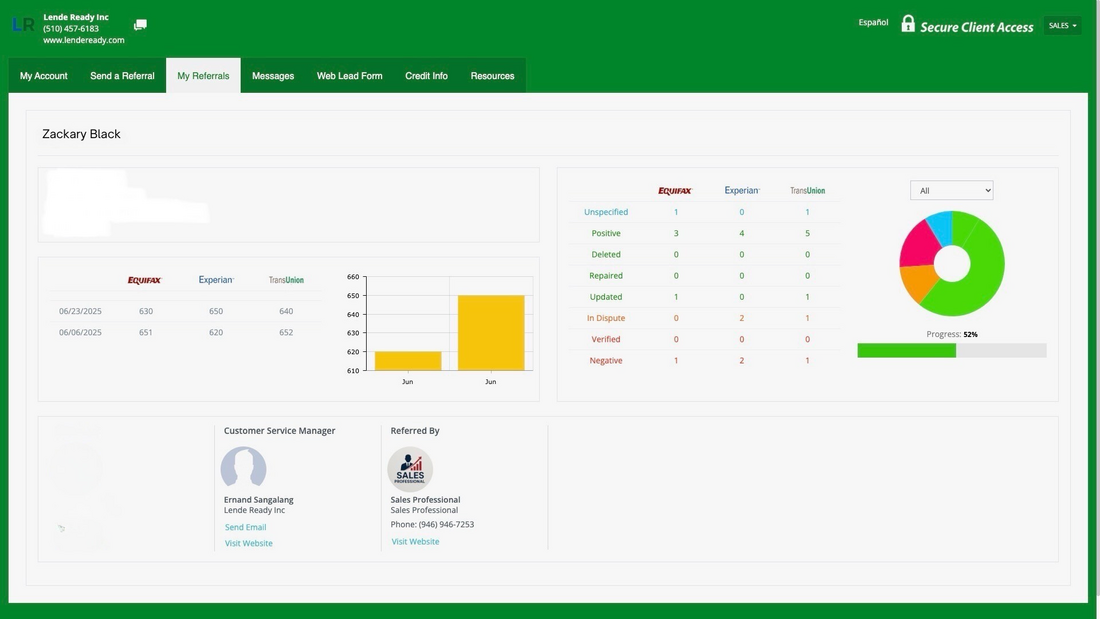Screen dimensions: 1100x619
Task: Click the secure client access padlock icon
Action: [908, 24]
